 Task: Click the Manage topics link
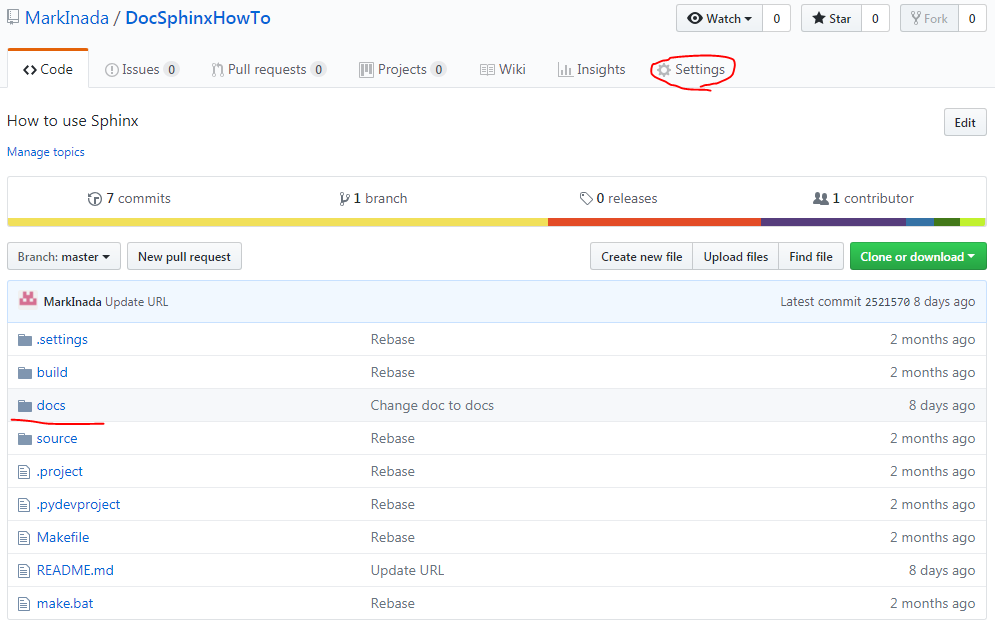tap(46, 152)
